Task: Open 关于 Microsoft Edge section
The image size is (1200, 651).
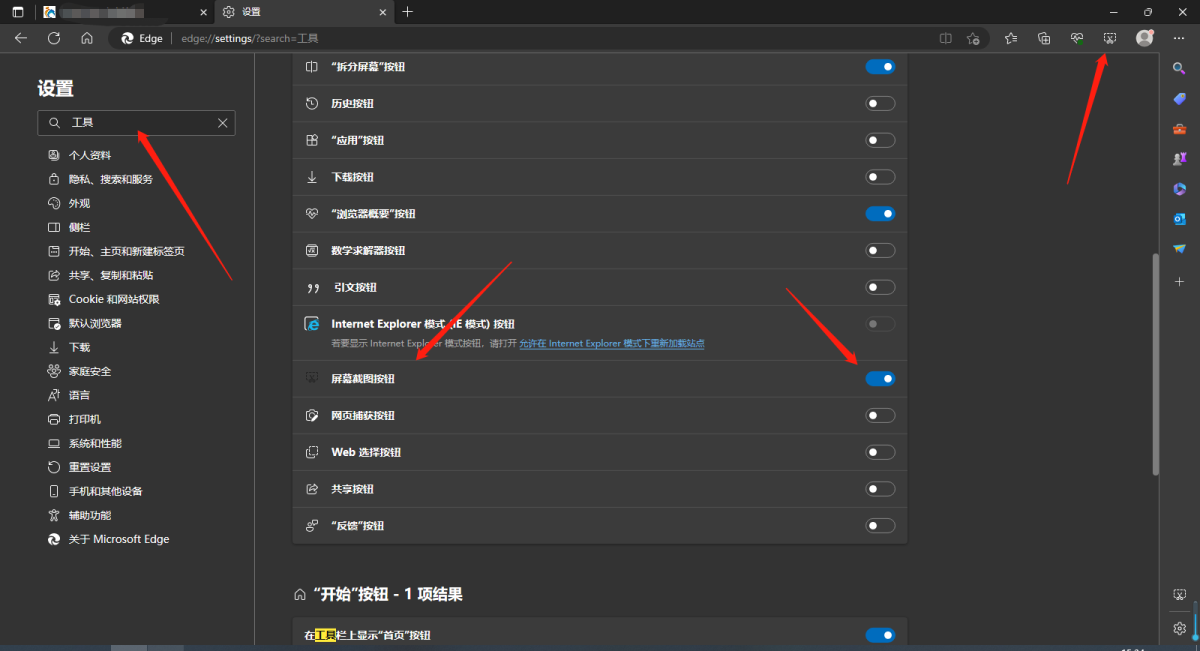Action: point(109,539)
